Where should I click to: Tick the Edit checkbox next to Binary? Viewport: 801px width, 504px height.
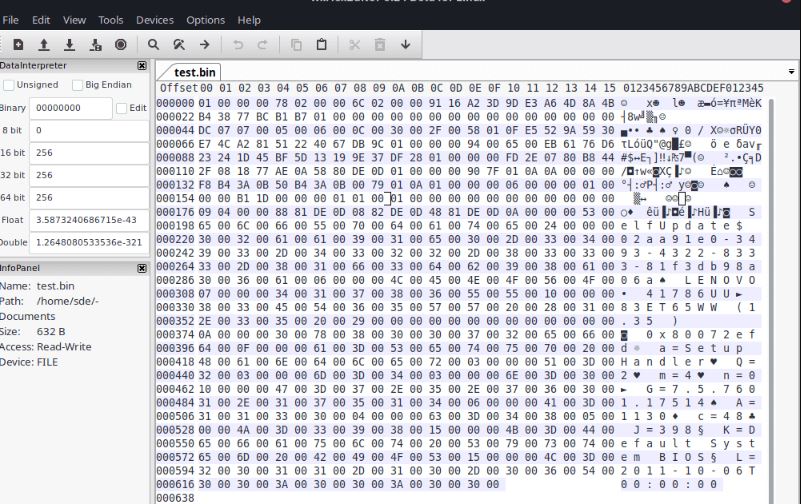pyautogui.click(x=122, y=108)
